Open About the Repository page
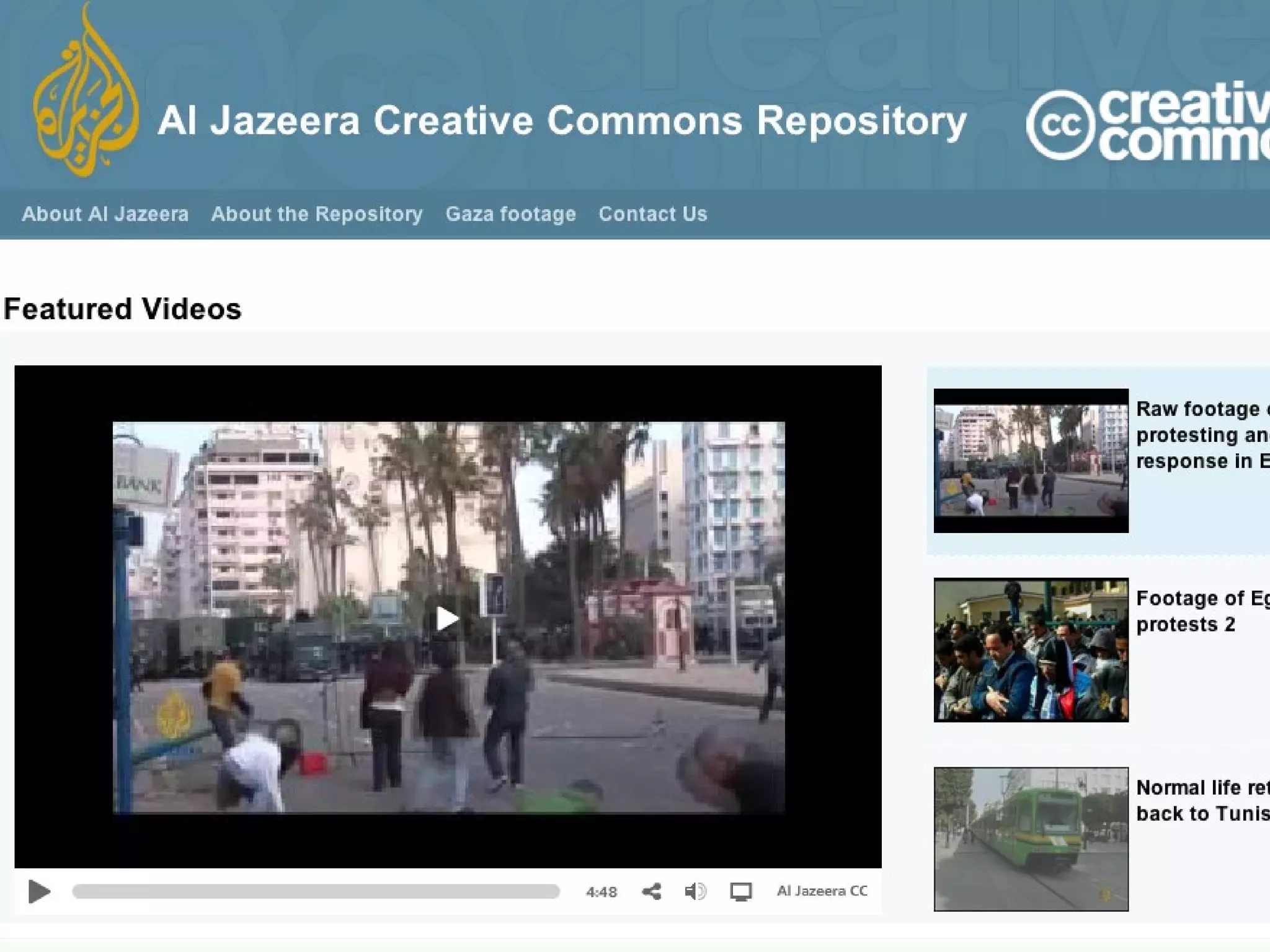The width and height of the screenshot is (1270, 952). (316, 214)
